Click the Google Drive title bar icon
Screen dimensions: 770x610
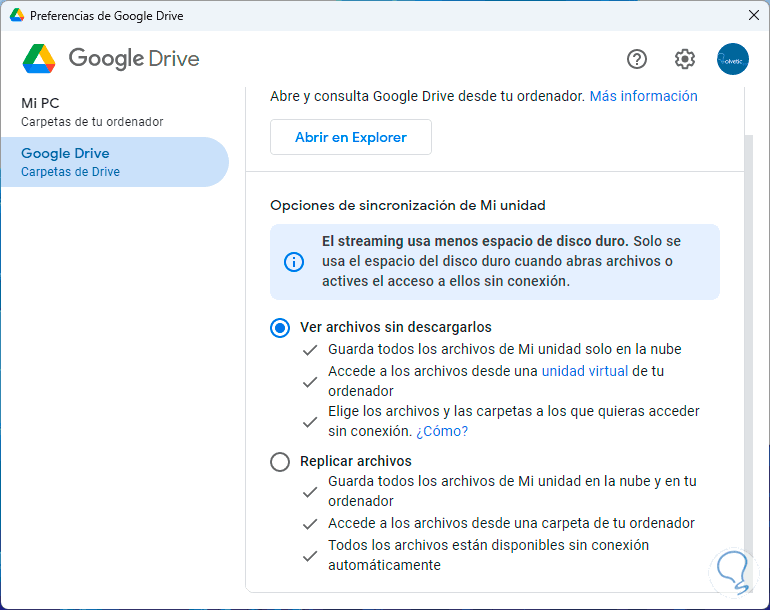click(x=17, y=16)
